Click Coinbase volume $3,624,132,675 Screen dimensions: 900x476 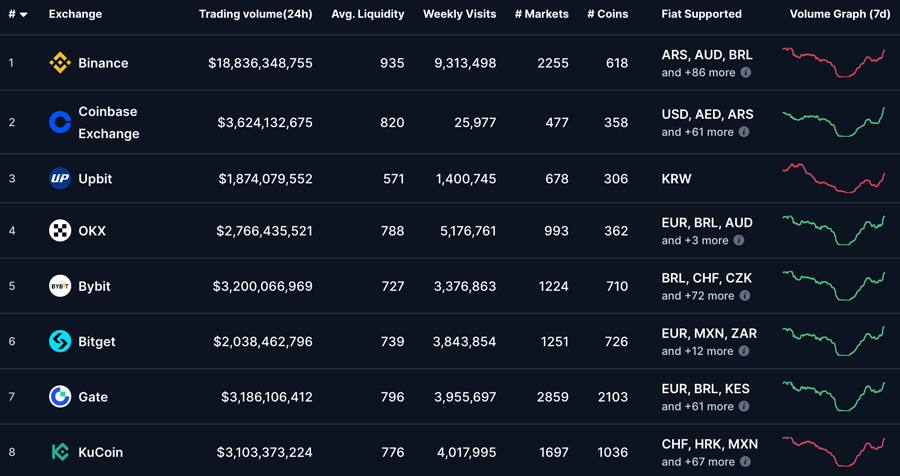(x=265, y=122)
